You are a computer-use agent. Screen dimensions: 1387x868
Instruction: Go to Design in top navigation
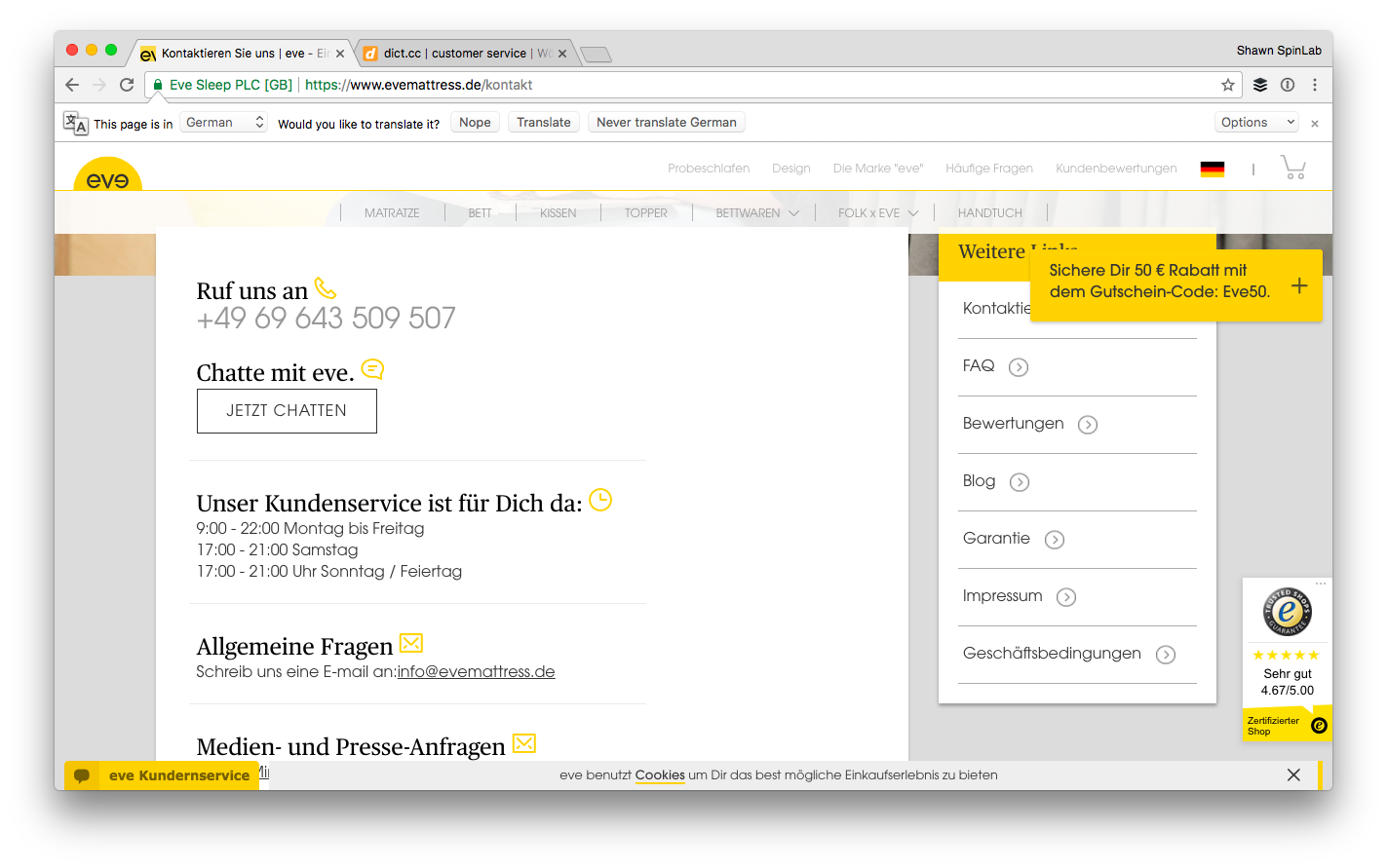[x=791, y=169]
